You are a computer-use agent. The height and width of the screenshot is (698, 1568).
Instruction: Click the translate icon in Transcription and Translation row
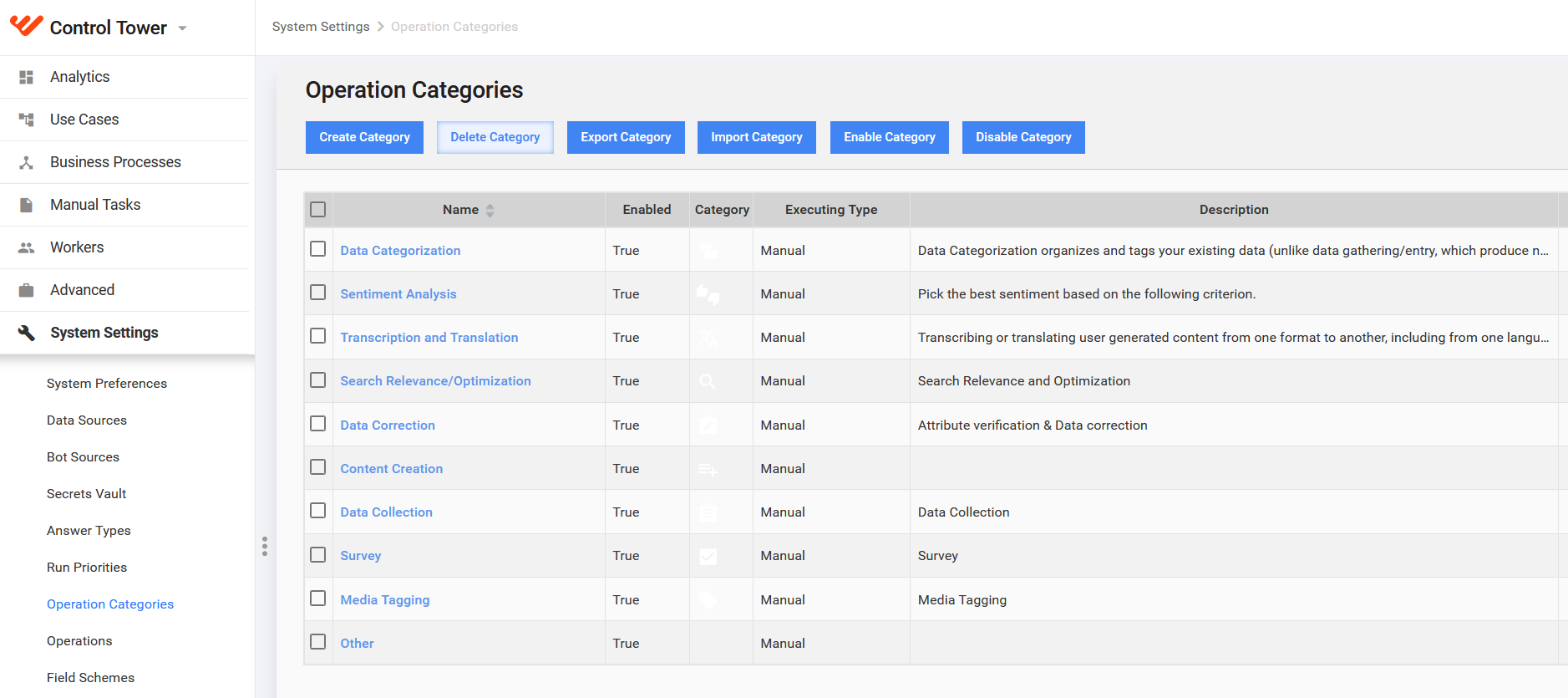click(708, 338)
